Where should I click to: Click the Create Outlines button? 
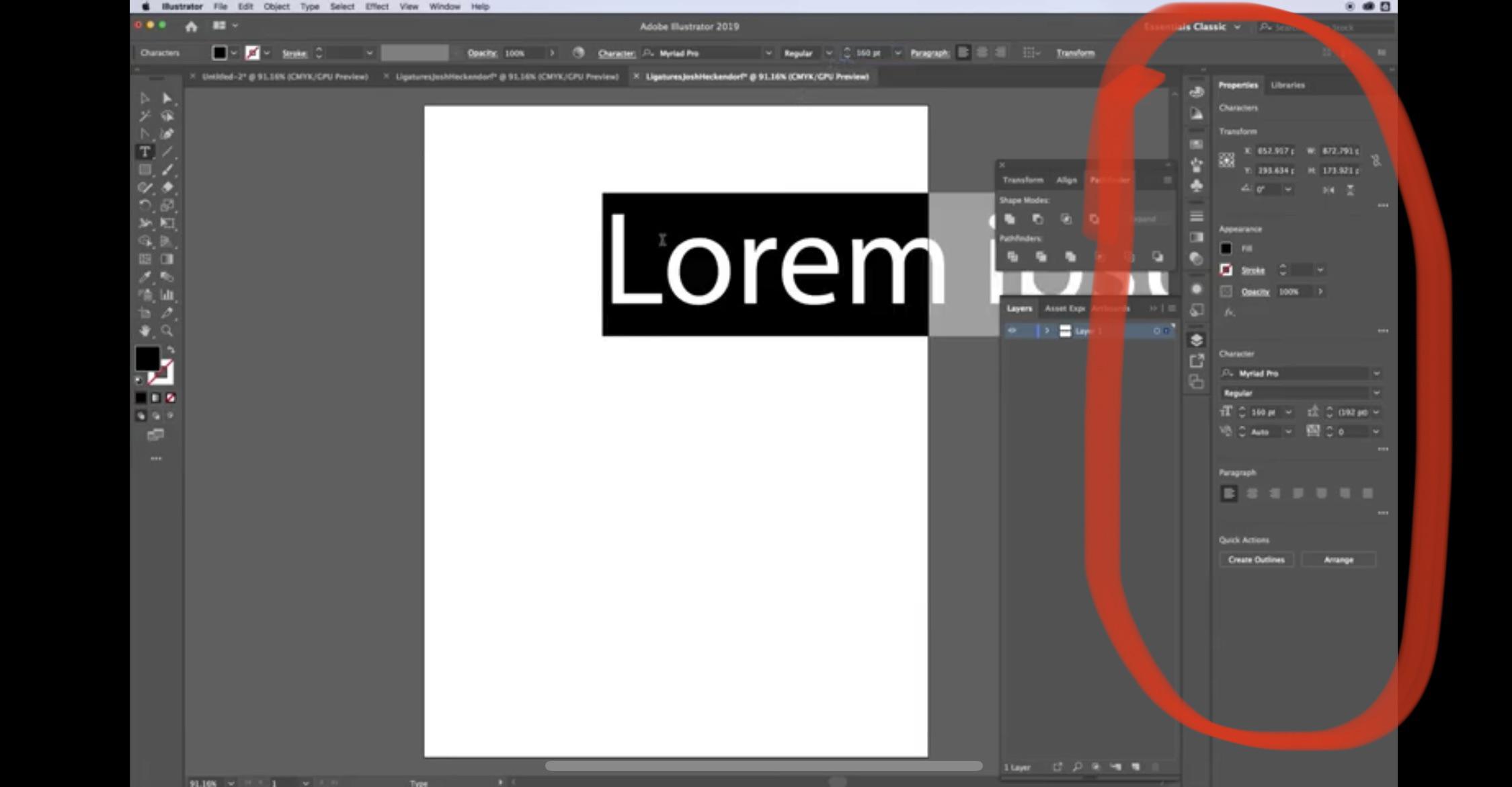point(1256,560)
